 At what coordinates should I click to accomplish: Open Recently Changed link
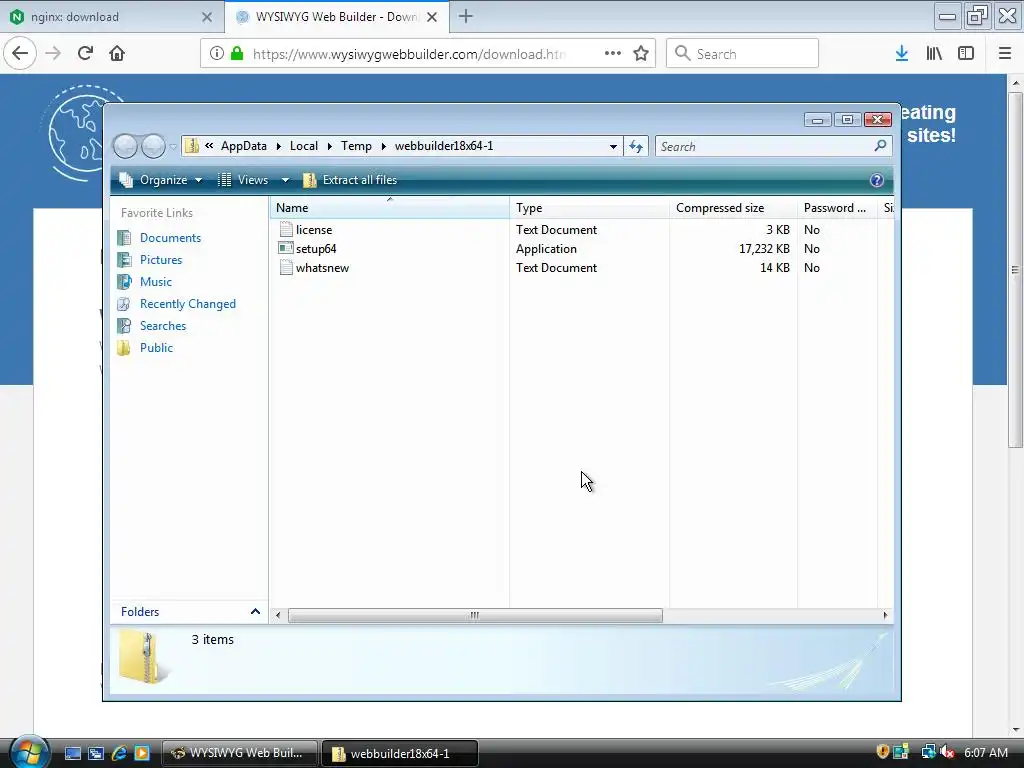pos(187,304)
